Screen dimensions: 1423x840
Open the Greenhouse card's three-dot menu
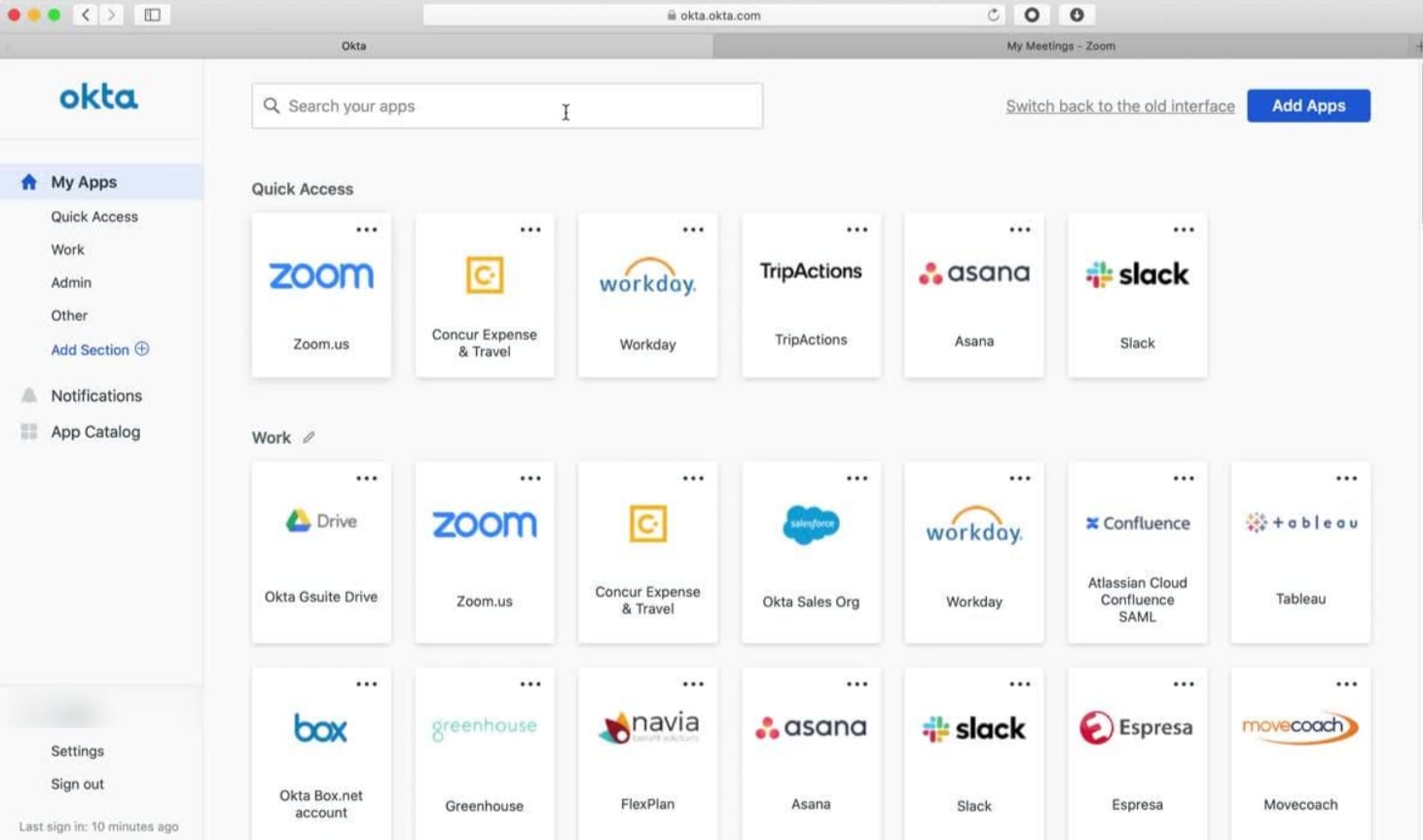pyautogui.click(x=530, y=684)
